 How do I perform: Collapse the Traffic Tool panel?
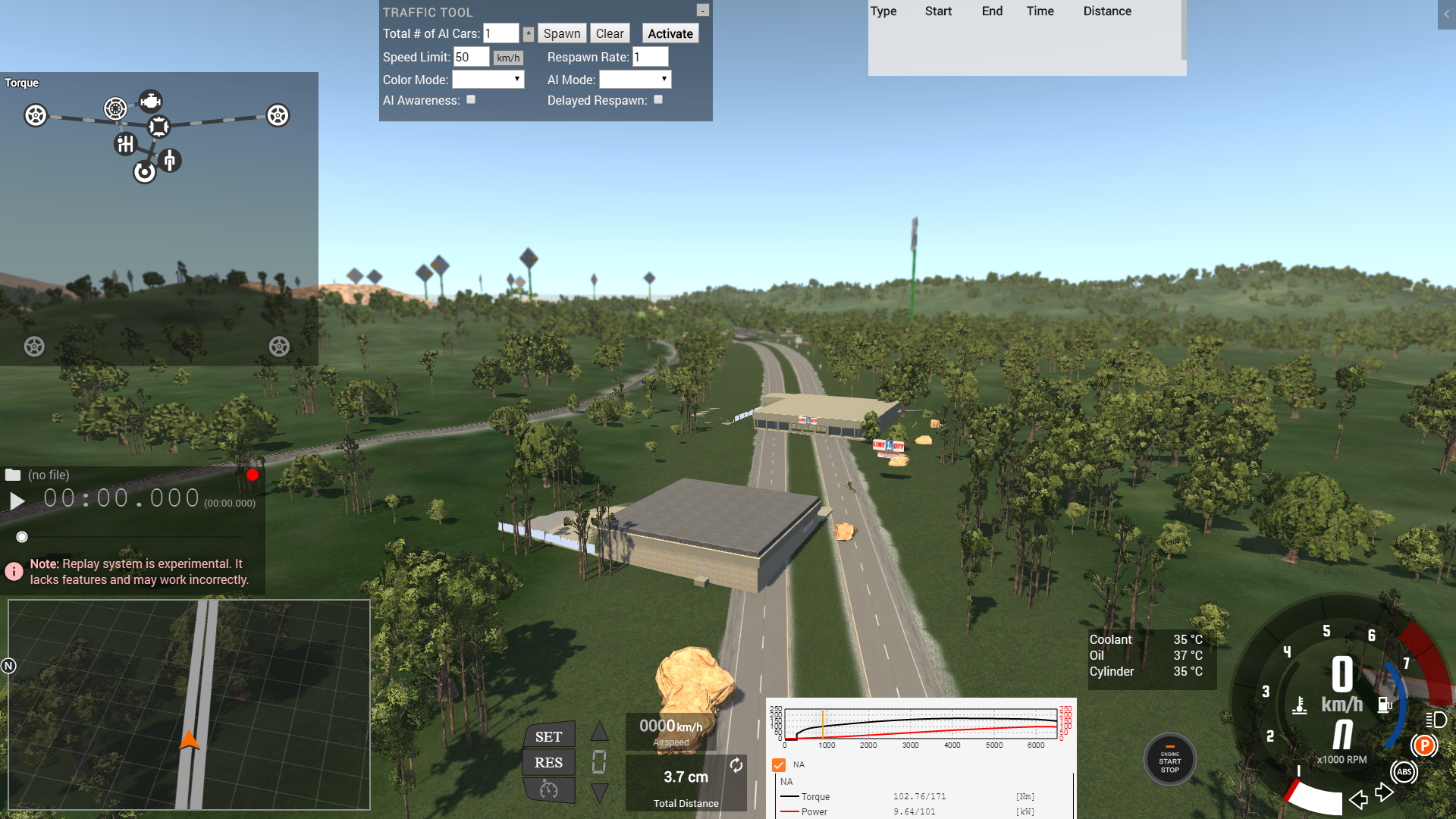(703, 11)
